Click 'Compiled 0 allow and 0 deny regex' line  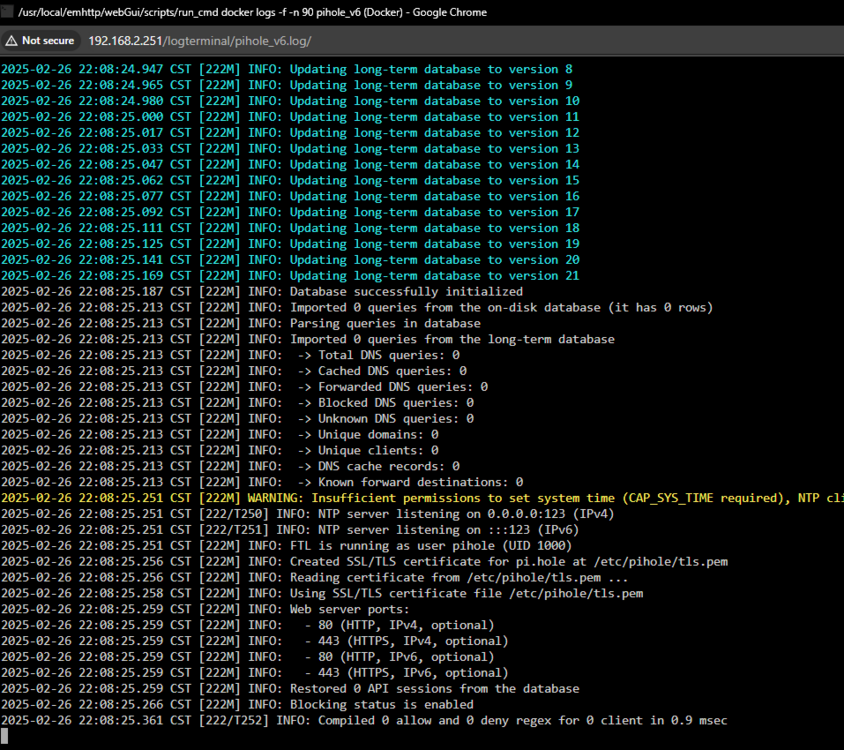364,720
